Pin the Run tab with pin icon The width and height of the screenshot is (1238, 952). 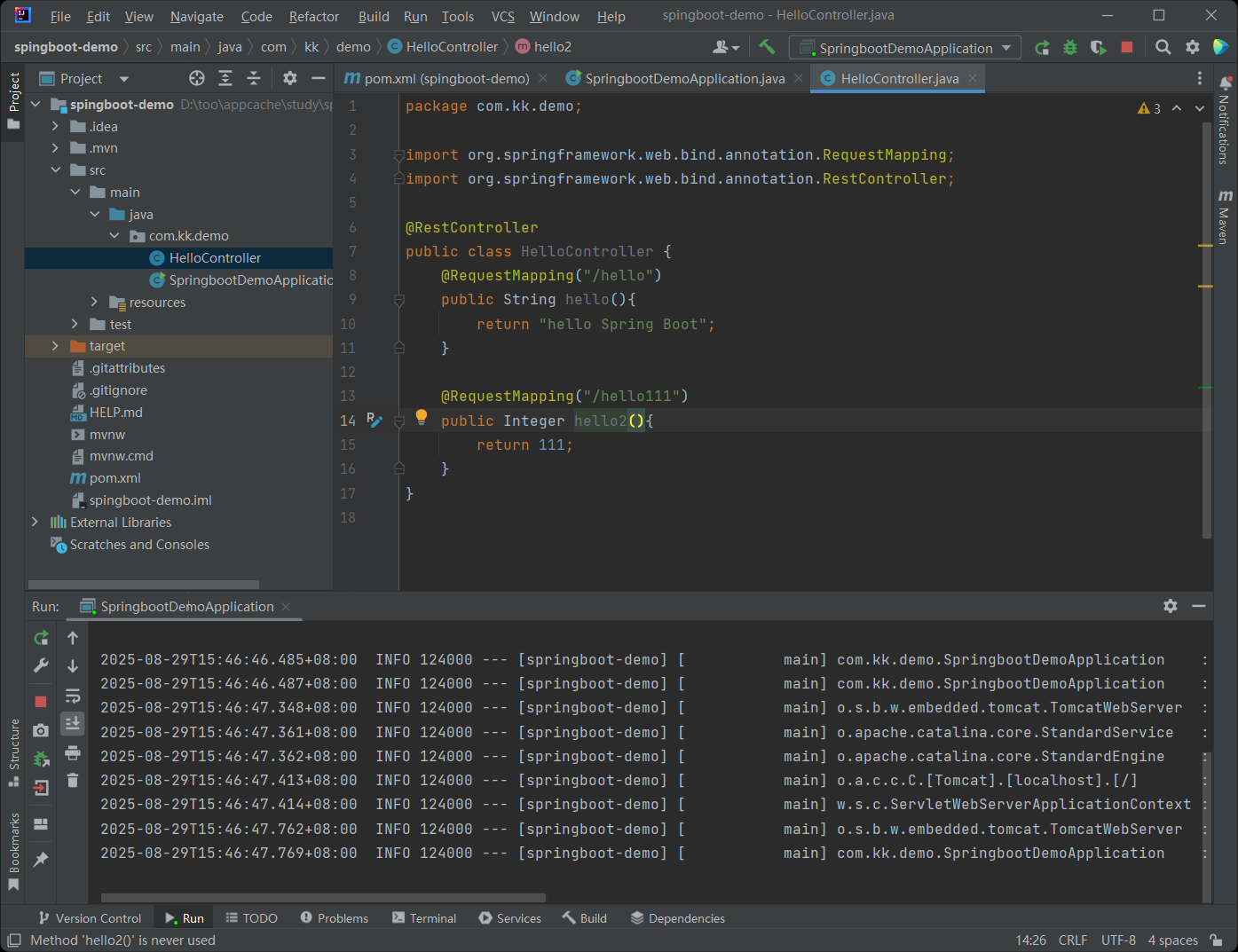(x=41, y=859)
